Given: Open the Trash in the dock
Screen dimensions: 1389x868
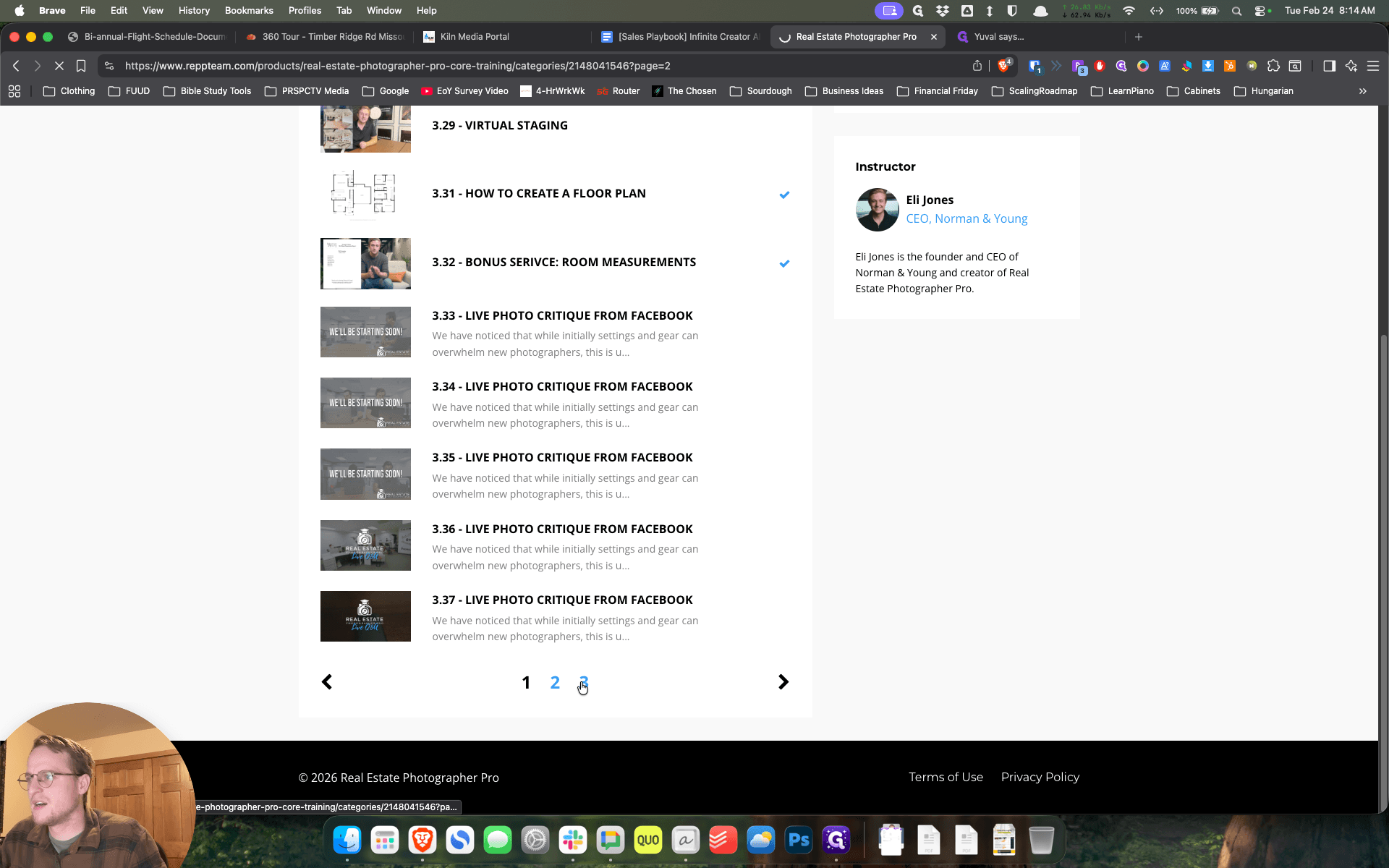Looking at the screenshot, I should 1041,840.
